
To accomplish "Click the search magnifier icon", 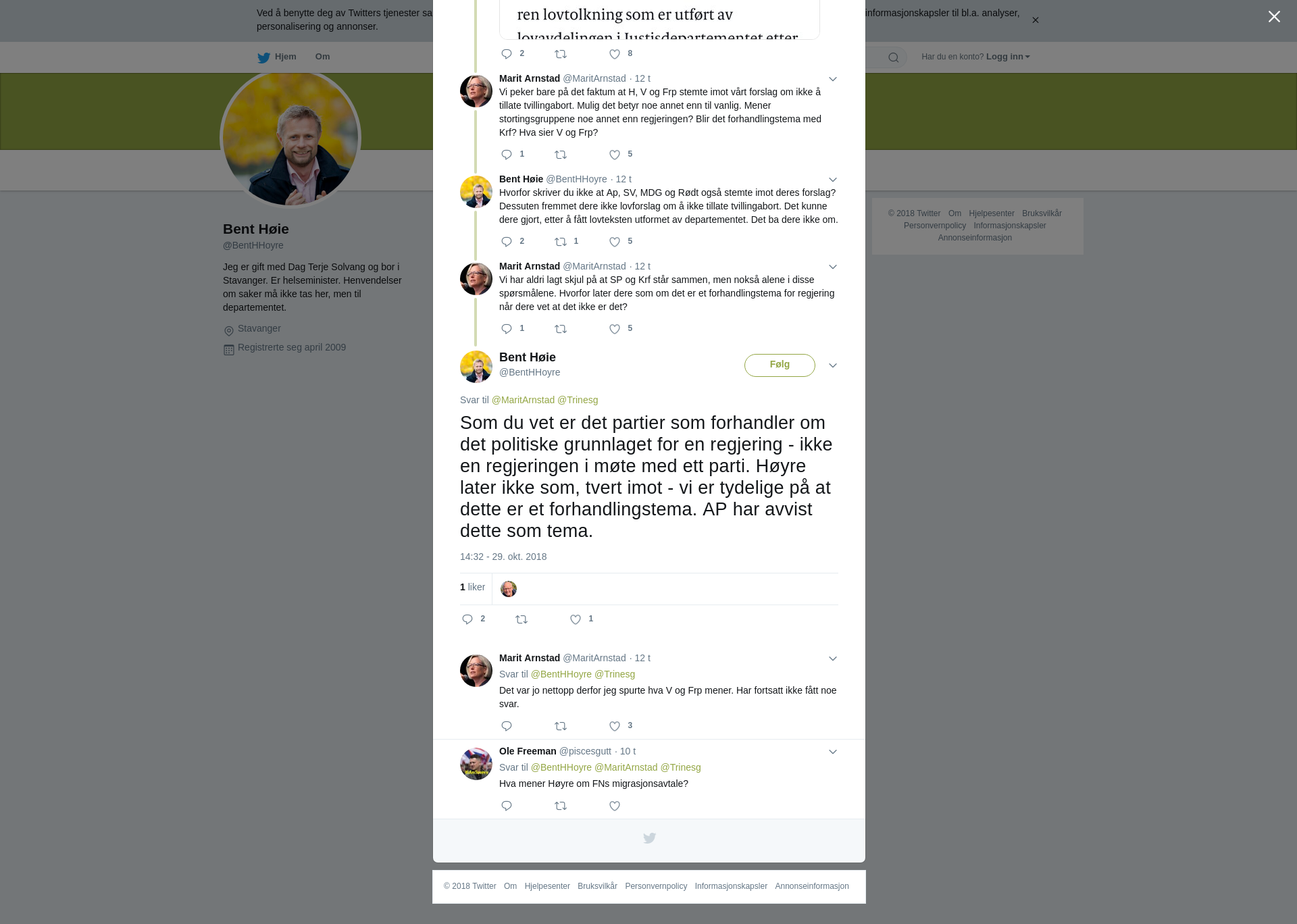I will (893, 57).
